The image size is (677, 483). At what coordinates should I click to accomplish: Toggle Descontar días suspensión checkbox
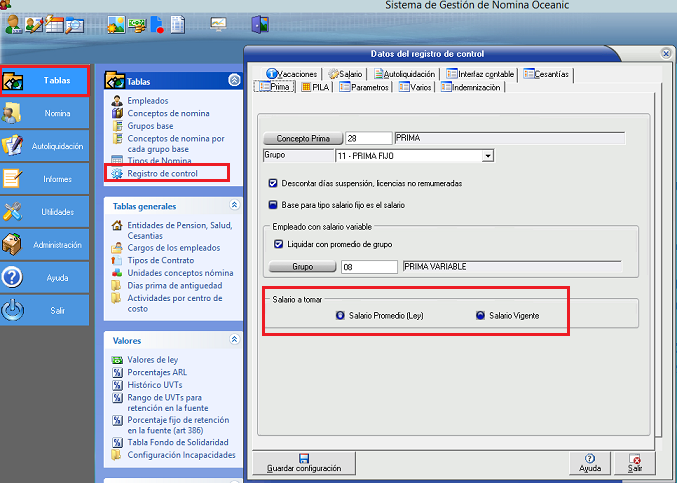point(273,183)
